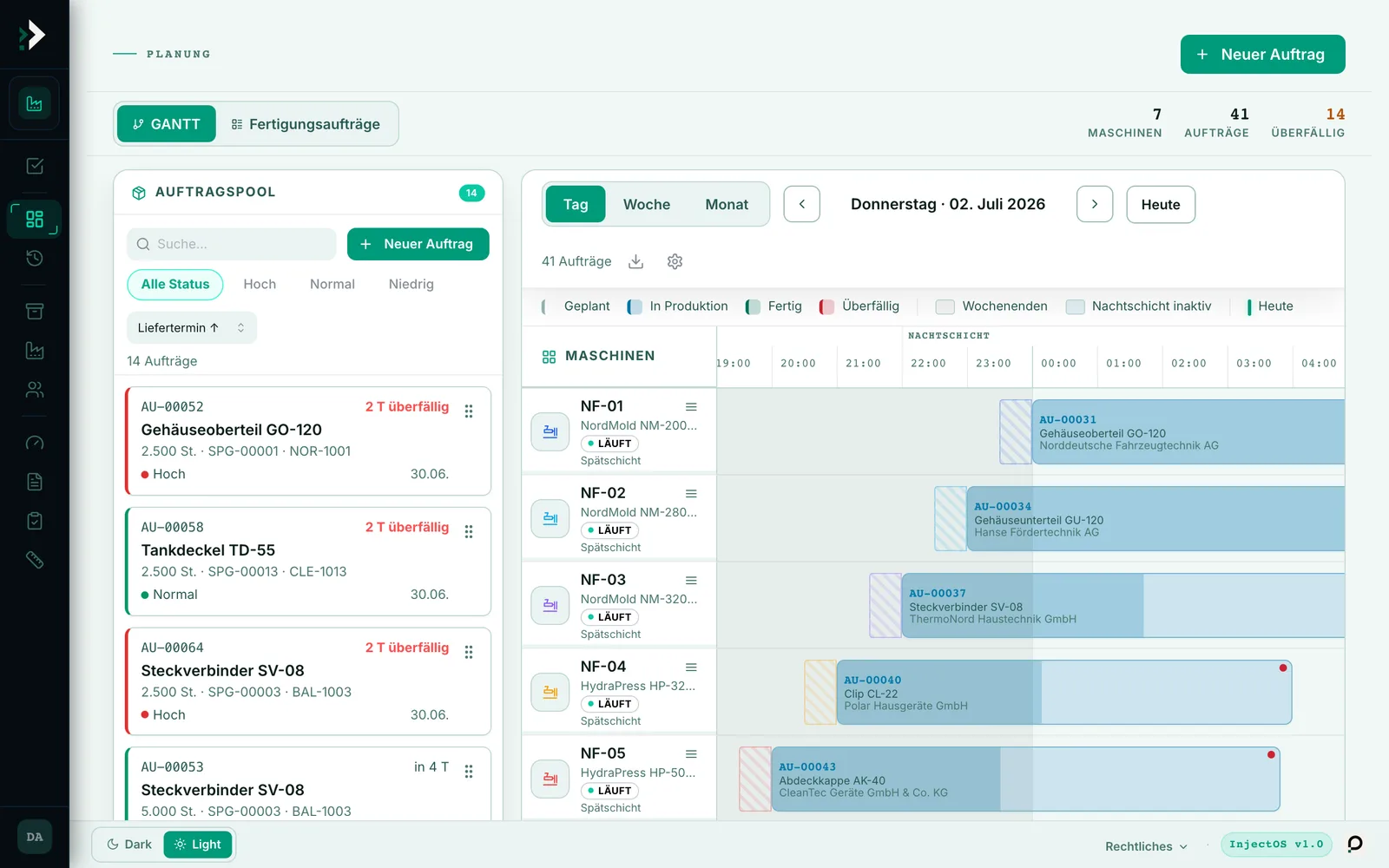Download the 41 Aufträge export icon

[x=636, y=261]
